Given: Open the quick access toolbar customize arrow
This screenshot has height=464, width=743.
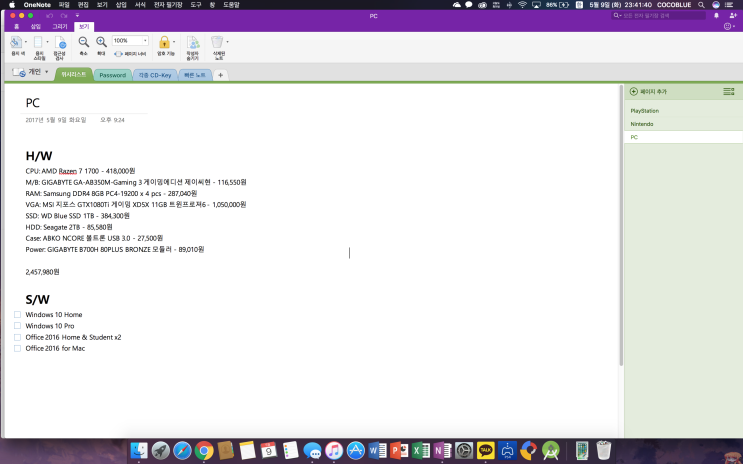Looking at the screenshot, I should point(77,16).
